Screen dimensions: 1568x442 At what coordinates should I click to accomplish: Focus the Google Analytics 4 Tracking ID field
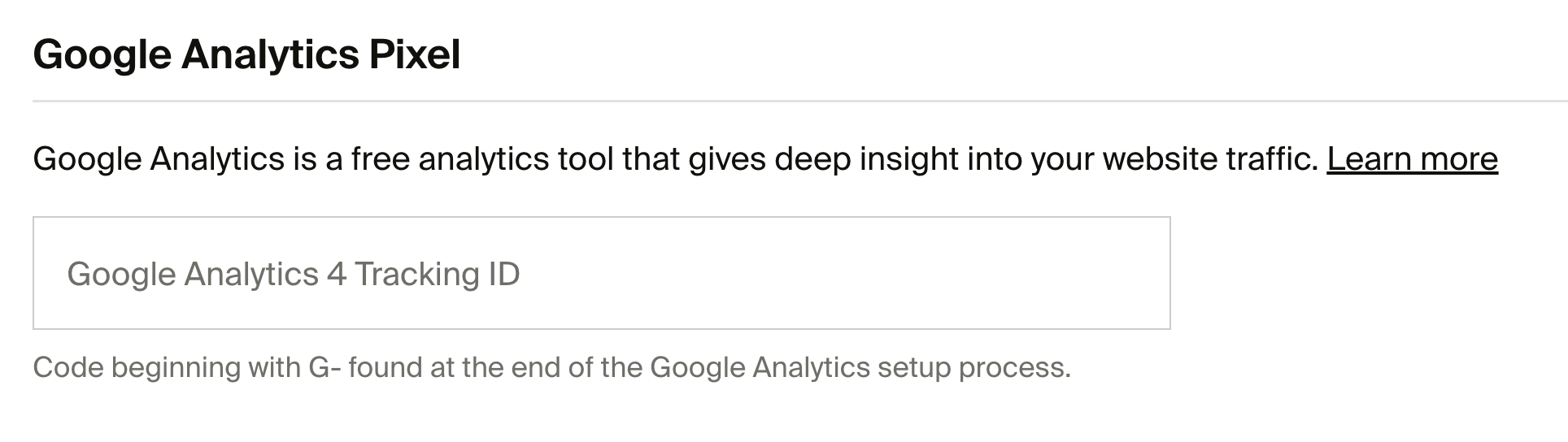pyautogui.click(x=601, y=273)
